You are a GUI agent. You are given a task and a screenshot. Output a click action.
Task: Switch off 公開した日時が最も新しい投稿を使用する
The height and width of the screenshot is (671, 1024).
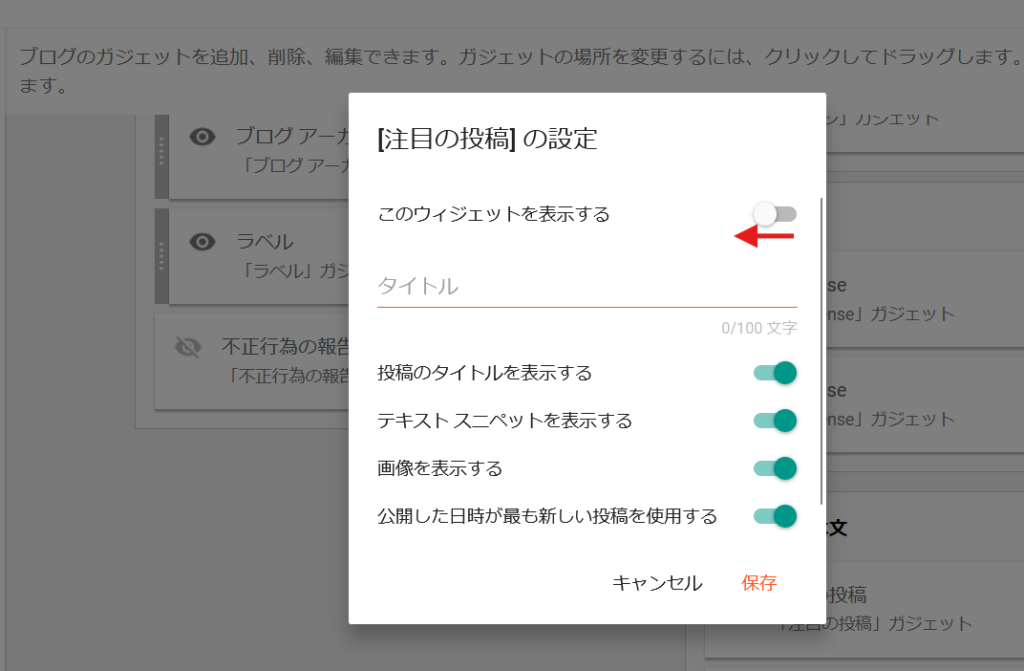775,516
